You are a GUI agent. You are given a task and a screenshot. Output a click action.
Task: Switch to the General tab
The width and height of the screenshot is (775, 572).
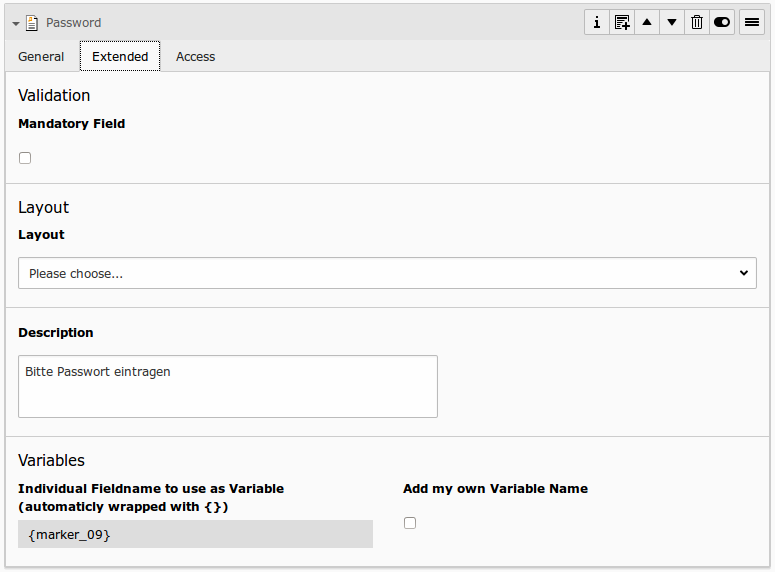41,57
